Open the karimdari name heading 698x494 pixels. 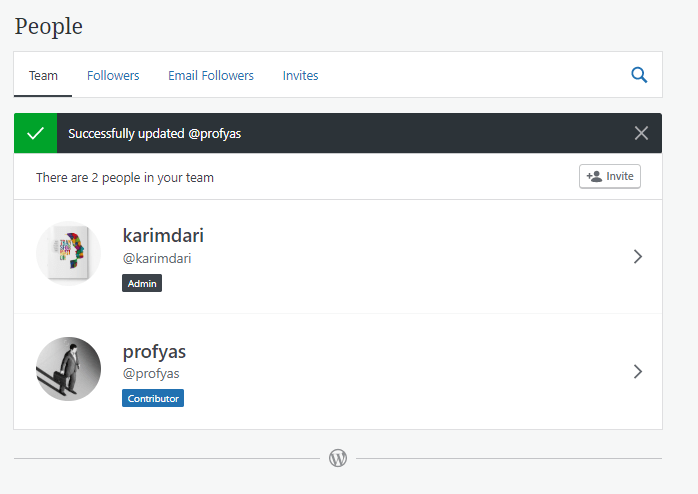coord(163,236)
